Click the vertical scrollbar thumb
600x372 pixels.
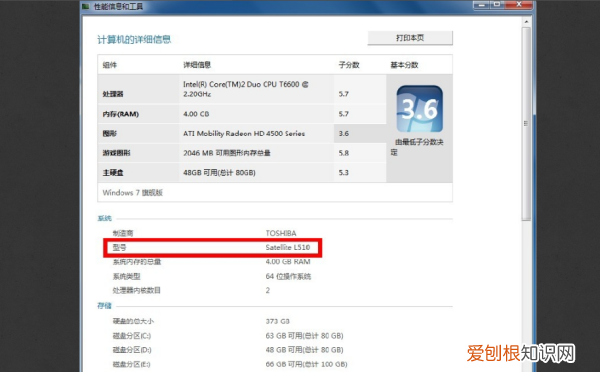click(x=527, y=123)
